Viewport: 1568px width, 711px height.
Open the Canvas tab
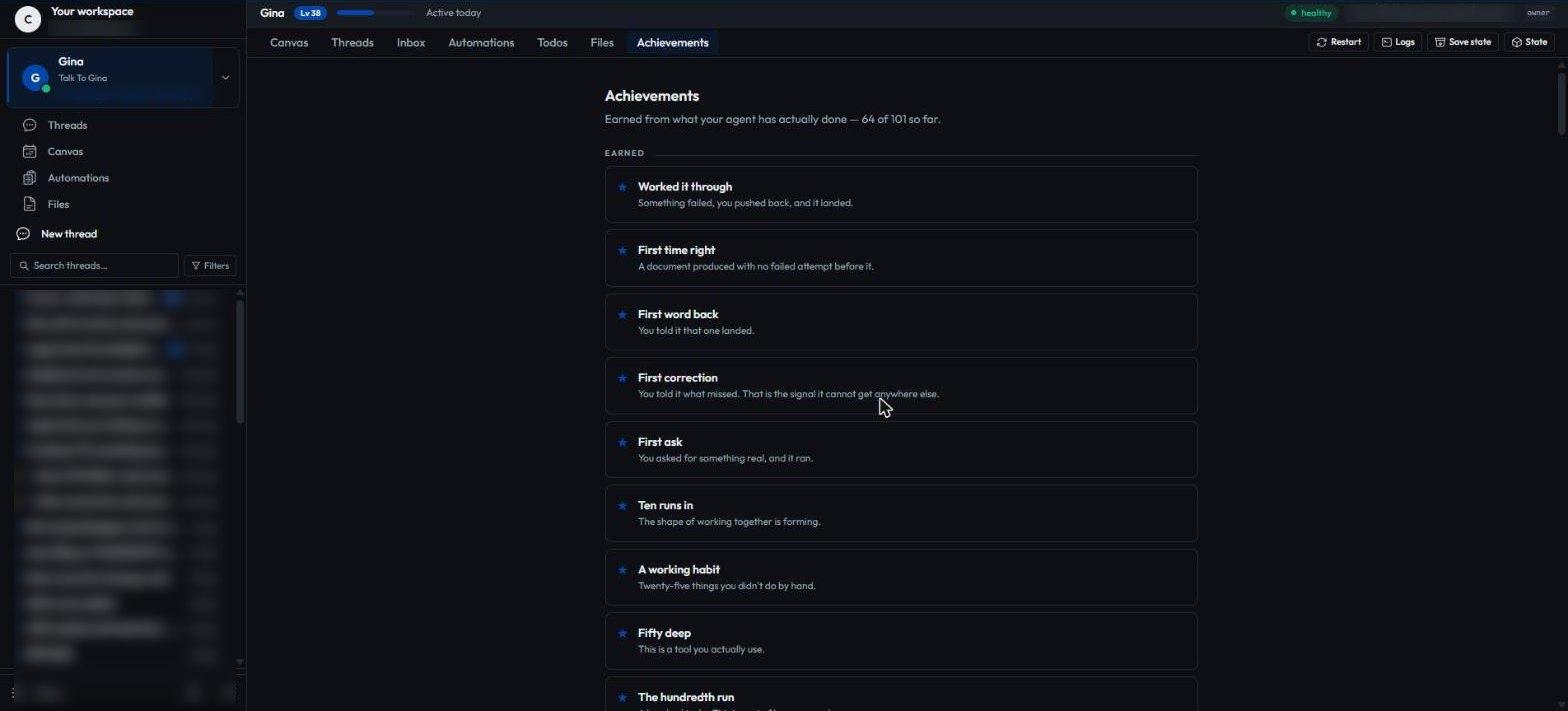(289, 43)
